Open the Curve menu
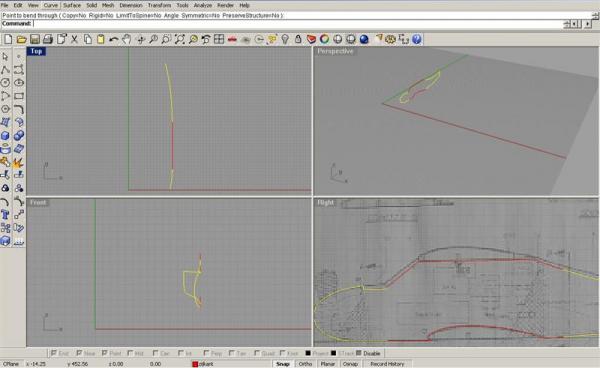The image size is (600, 368). point(51,5)
